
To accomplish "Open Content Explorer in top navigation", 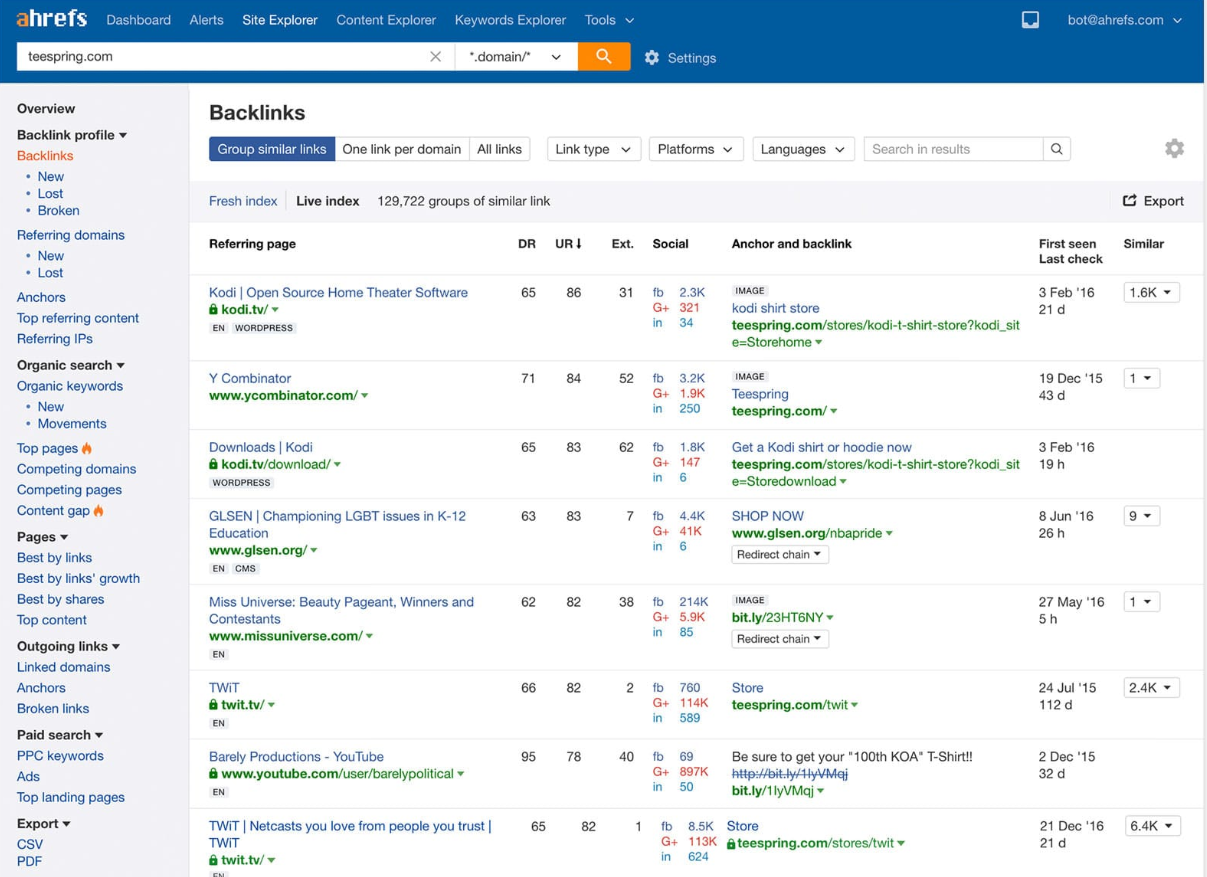I will 386,20.
